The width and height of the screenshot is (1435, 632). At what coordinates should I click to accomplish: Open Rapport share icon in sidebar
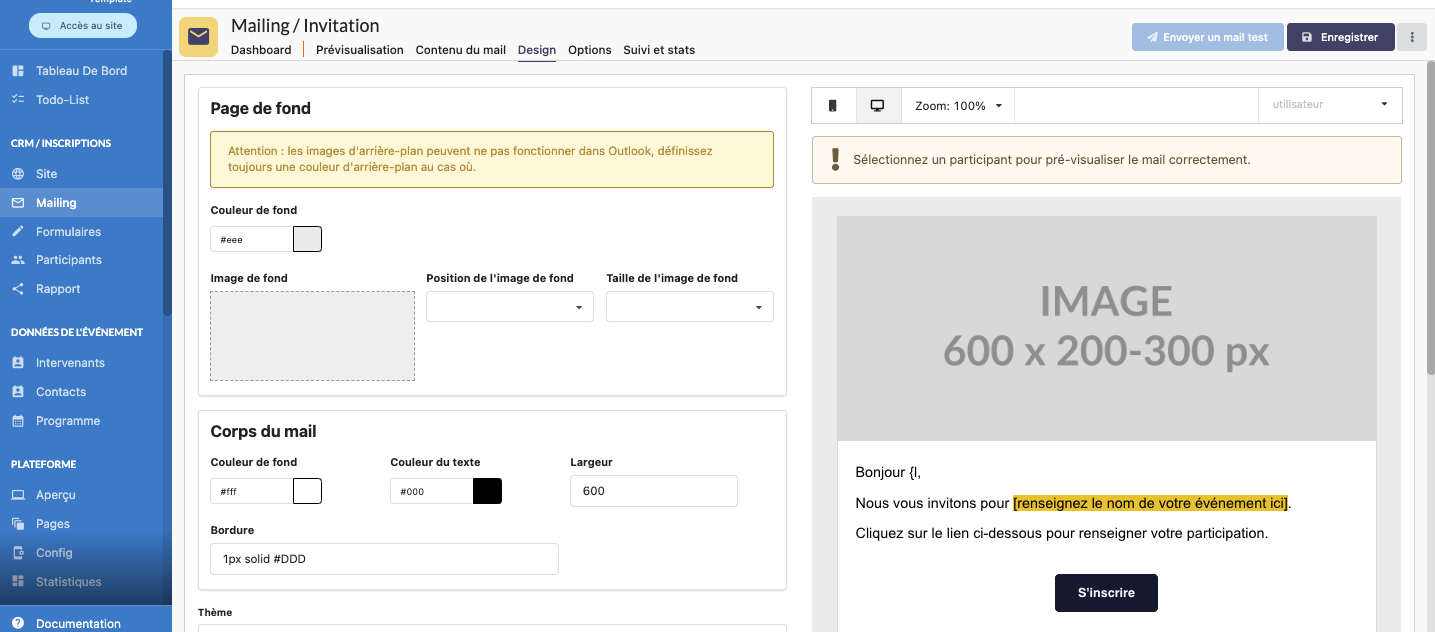click(18, 289)
